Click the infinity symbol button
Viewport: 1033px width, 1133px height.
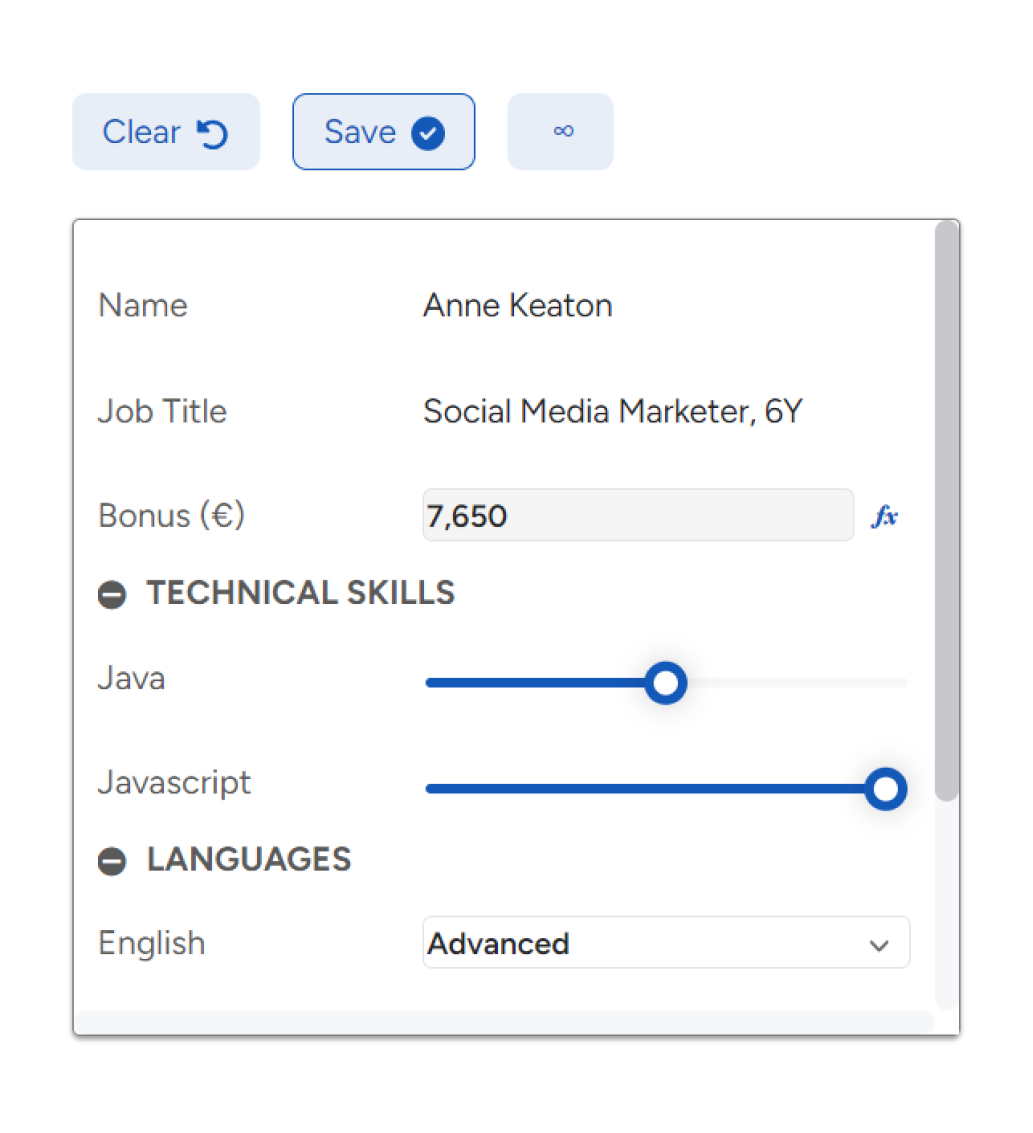(x=561, y=132)
